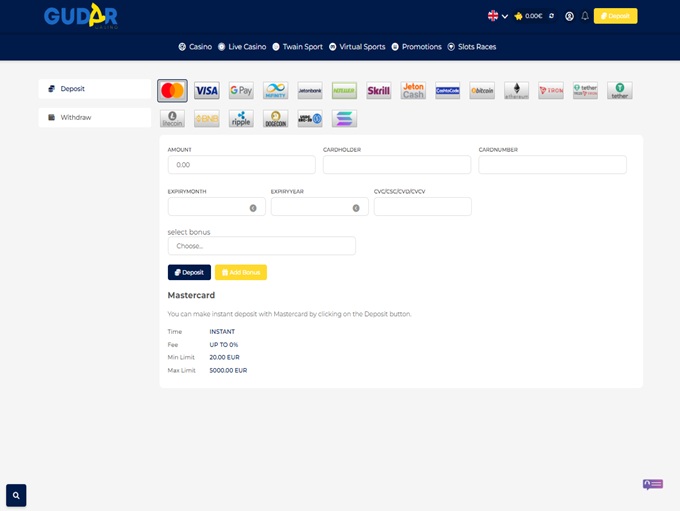Viewport: 680px width, 511px height.
Task: Open Live Casino from navigation
Action: tap(241, 47)
